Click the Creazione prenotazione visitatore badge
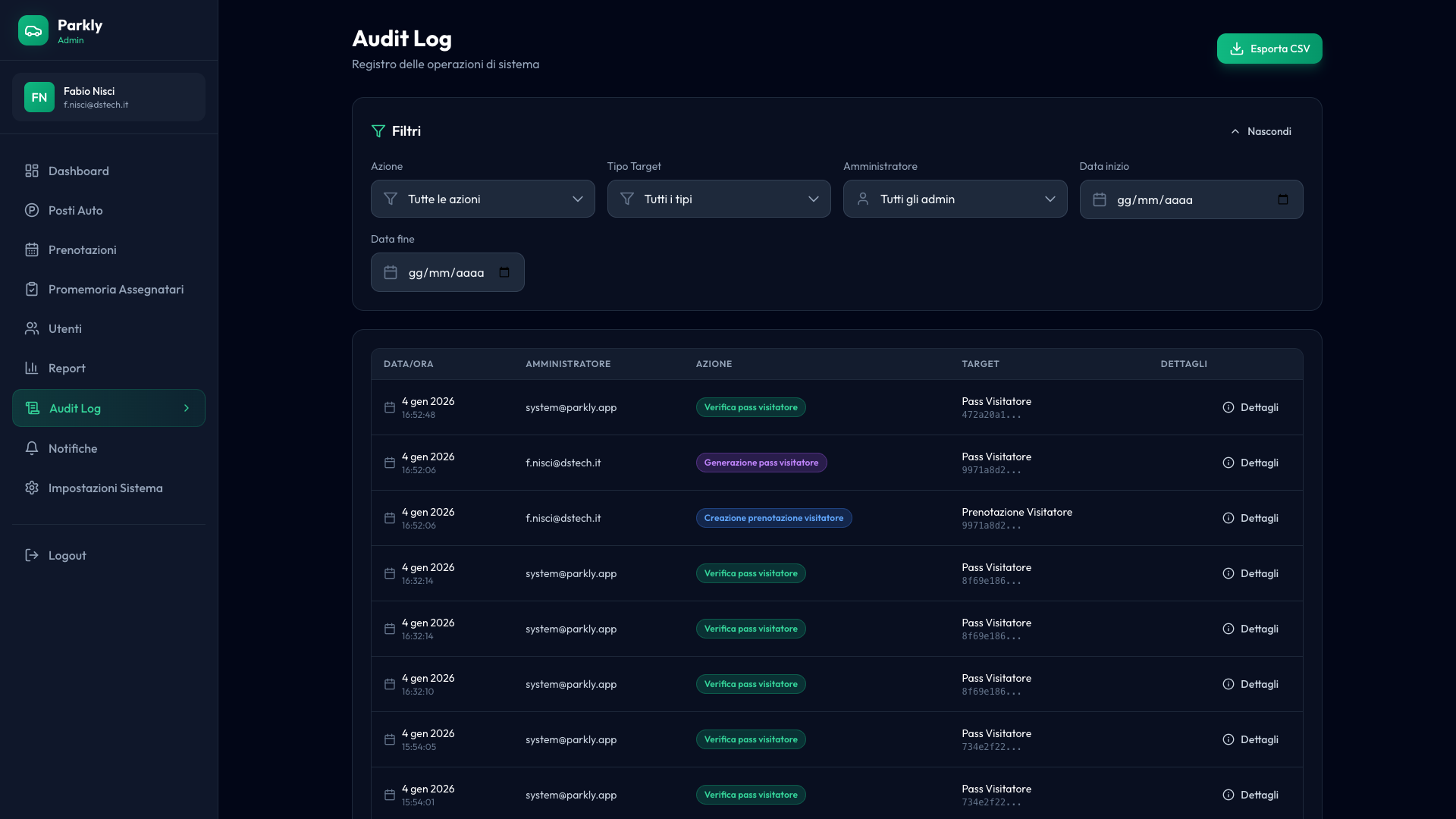Viewport: 1456px width, 819px height. 773,518
